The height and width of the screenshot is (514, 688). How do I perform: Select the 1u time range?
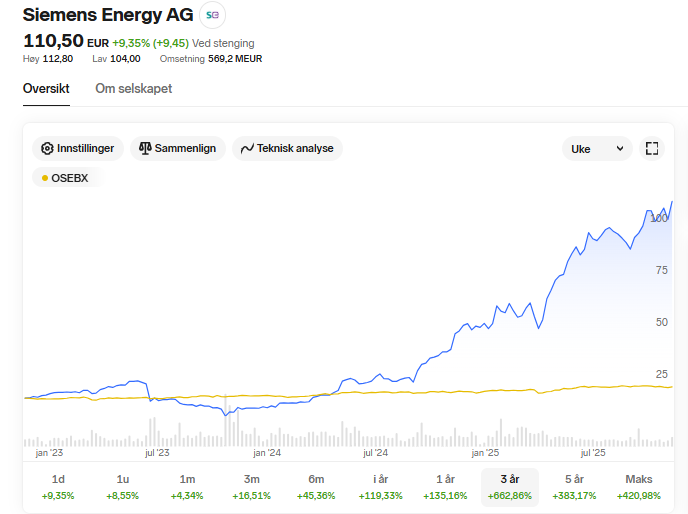pyautogui.click(x=123, y=487)
